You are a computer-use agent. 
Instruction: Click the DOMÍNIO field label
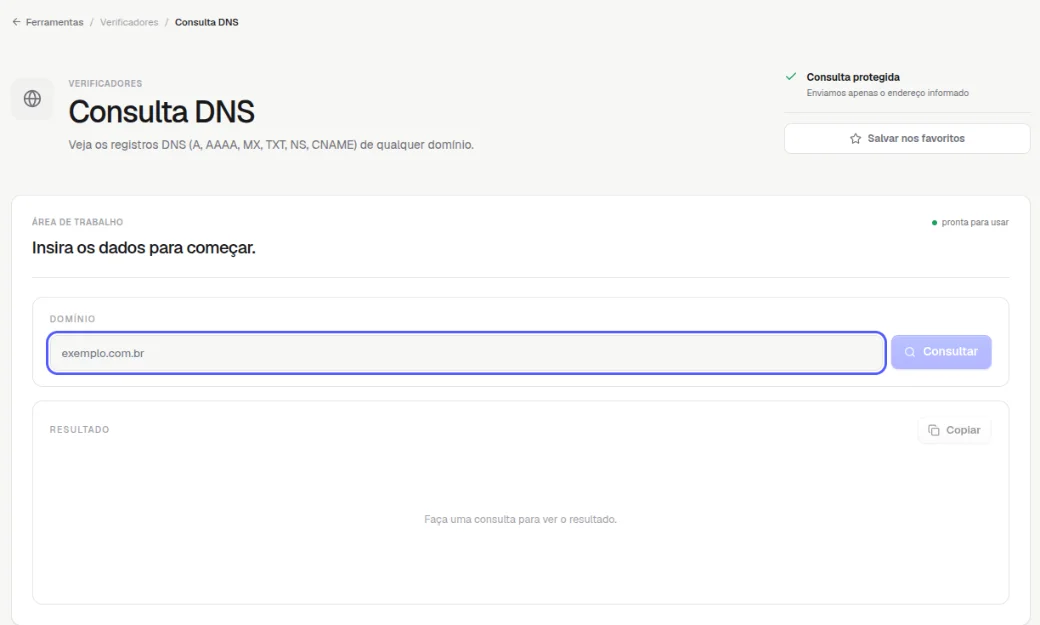(72, 318)
